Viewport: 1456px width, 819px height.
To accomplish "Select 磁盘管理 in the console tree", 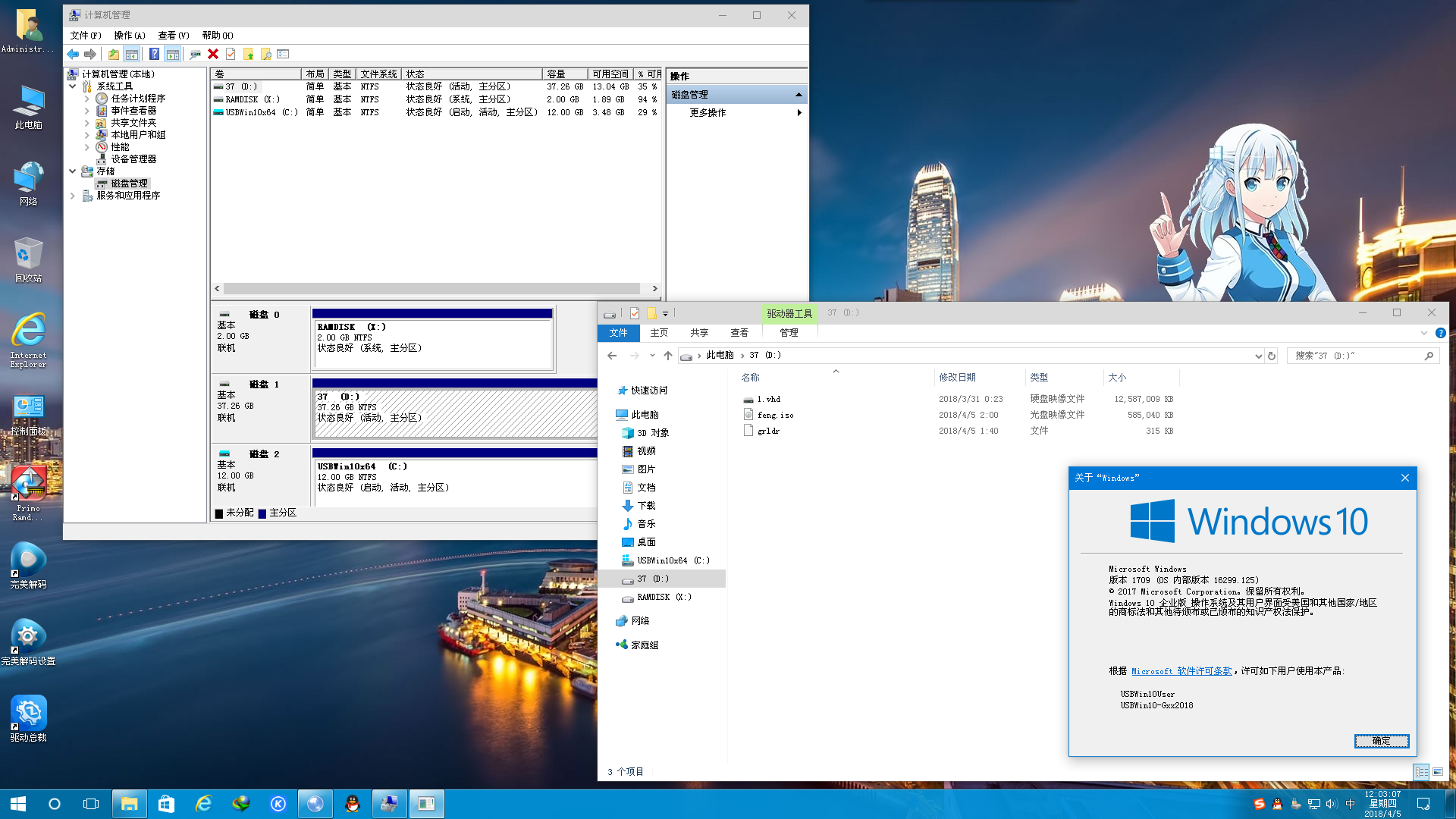I will [122, 184].
